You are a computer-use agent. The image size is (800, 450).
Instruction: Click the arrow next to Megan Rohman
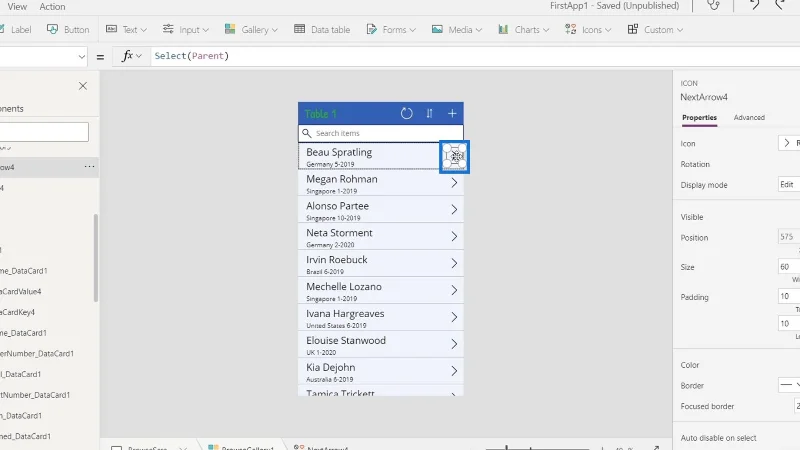(454, 183)
